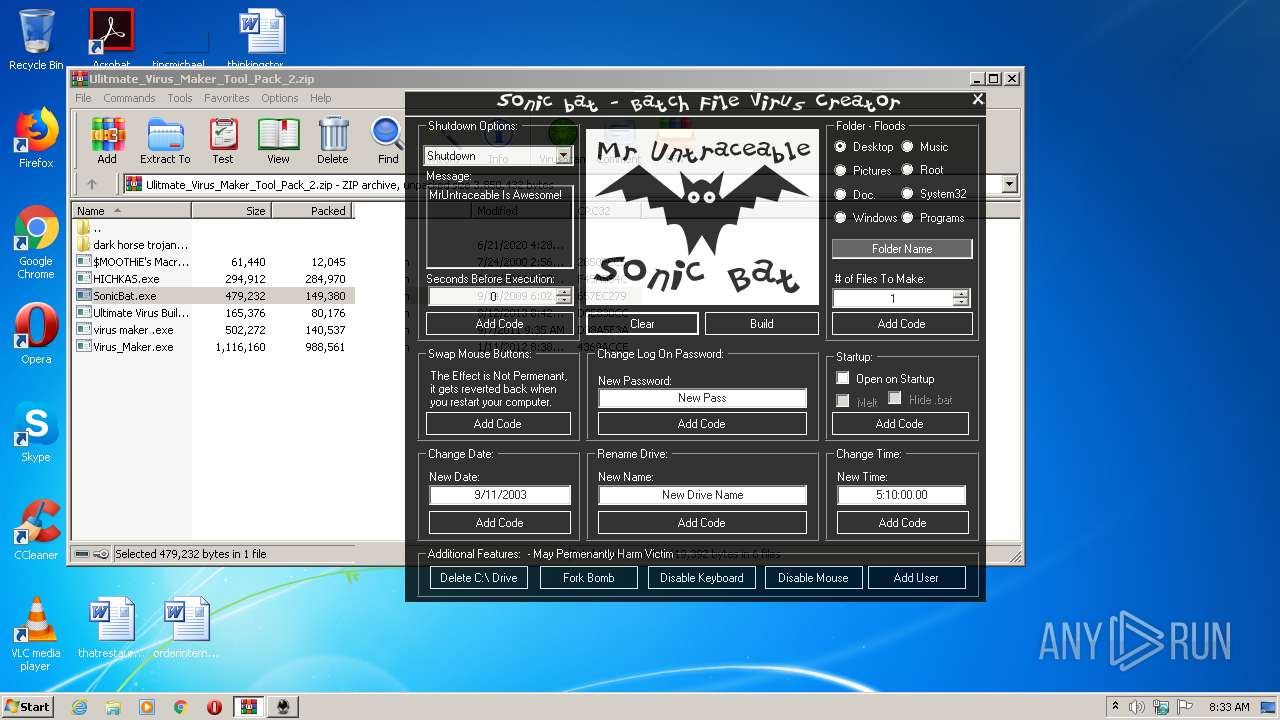Open Acrobat desktop shortcut
This screenshot has height=720, width=1280.
click(x=111, y=40)
